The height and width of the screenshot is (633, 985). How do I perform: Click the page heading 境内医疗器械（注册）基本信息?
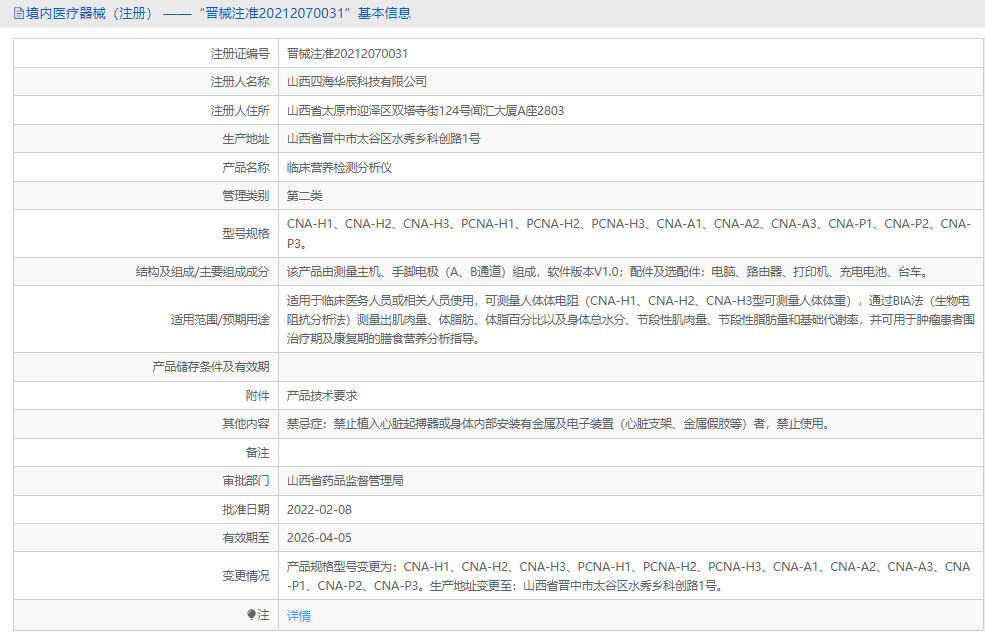(x=219, y=13)
